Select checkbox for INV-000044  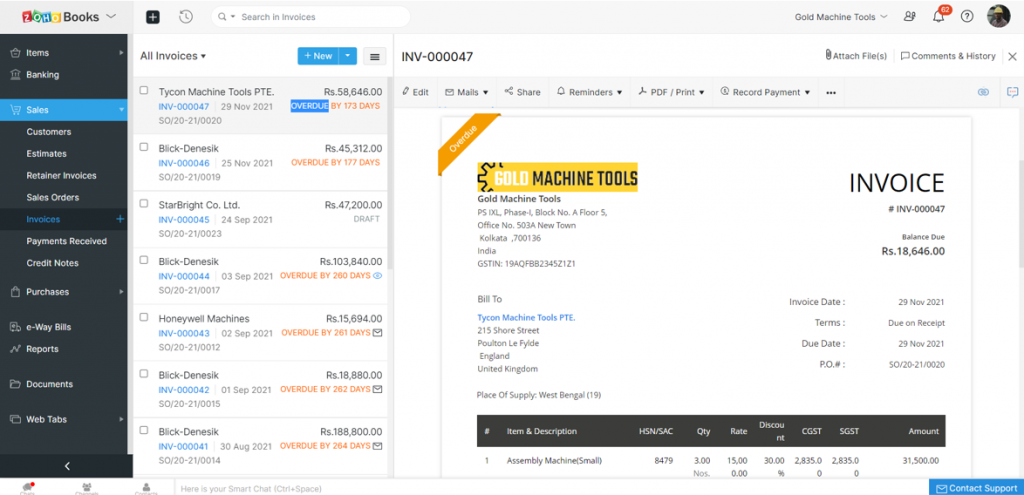tap(144, 260)
